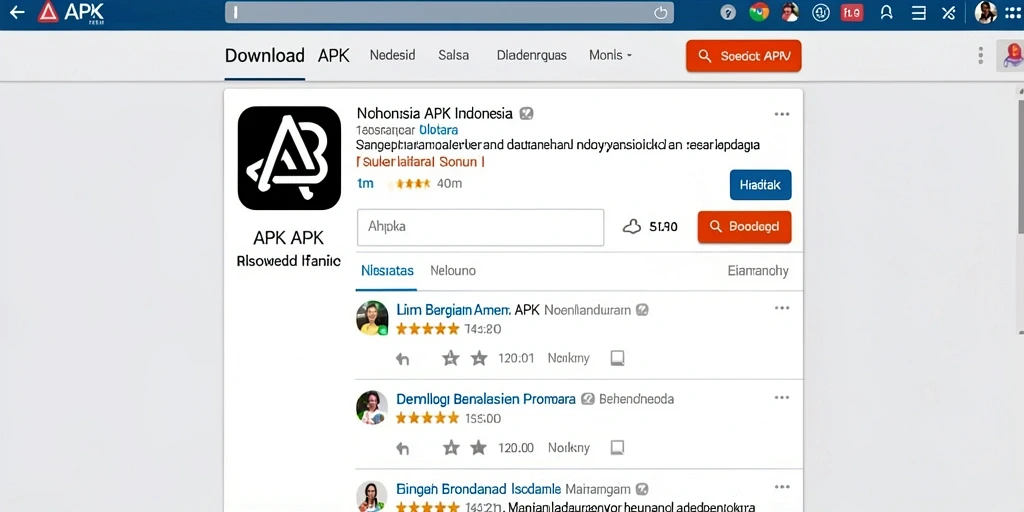
Task: Click the orange Soedct APIV search button
Action: click(743, 56)
